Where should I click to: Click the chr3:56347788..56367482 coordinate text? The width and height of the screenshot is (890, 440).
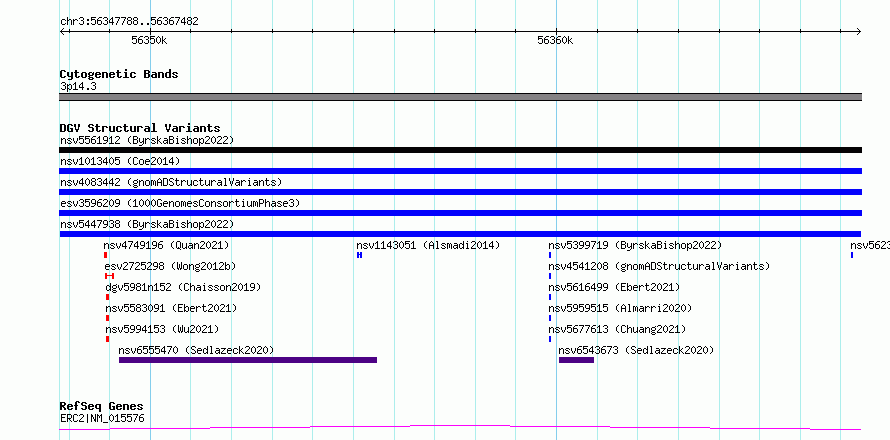point(129,21)
